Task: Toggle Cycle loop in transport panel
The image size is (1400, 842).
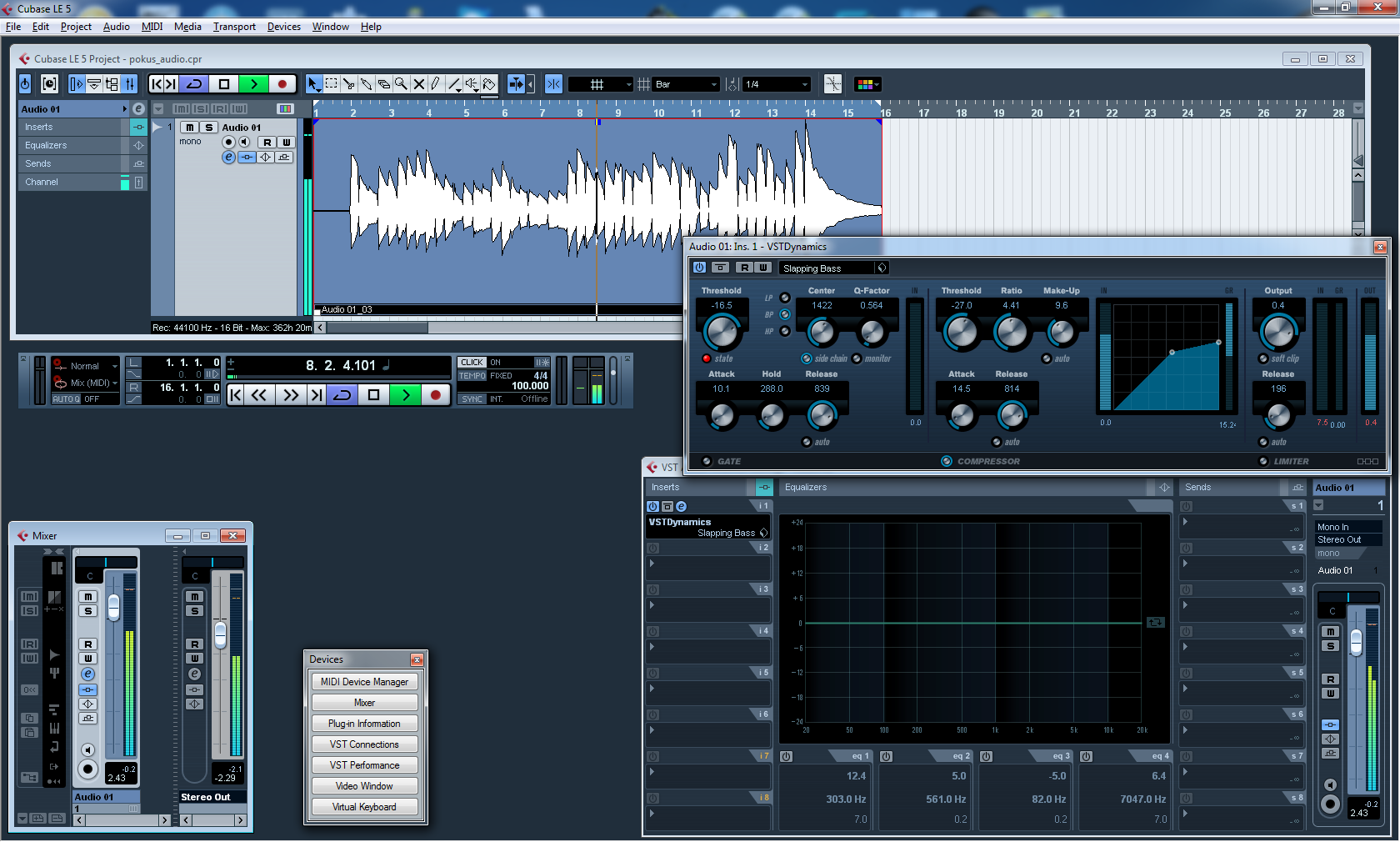Action: [342, 395]
